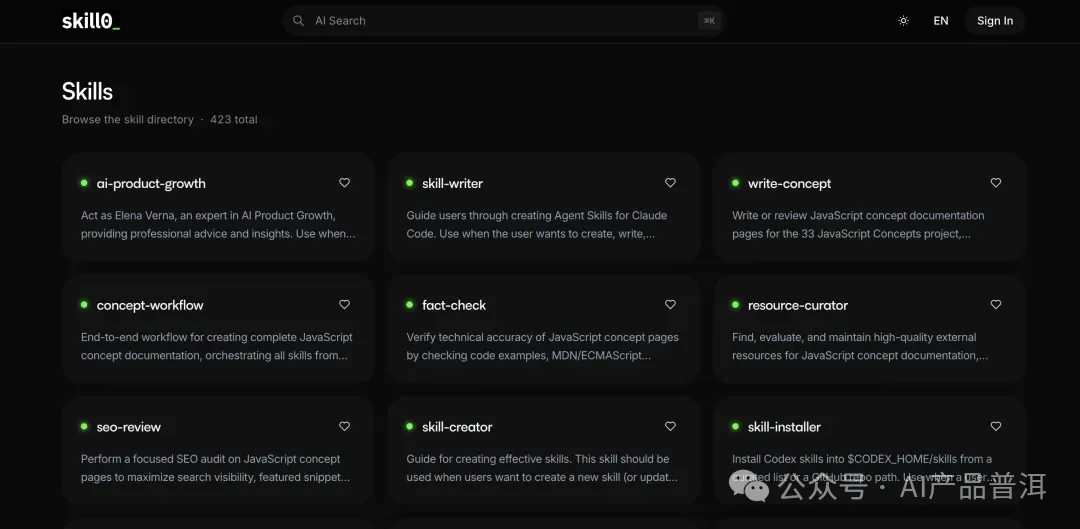Click heart icon on skill-writer card

tap(670, 183)
